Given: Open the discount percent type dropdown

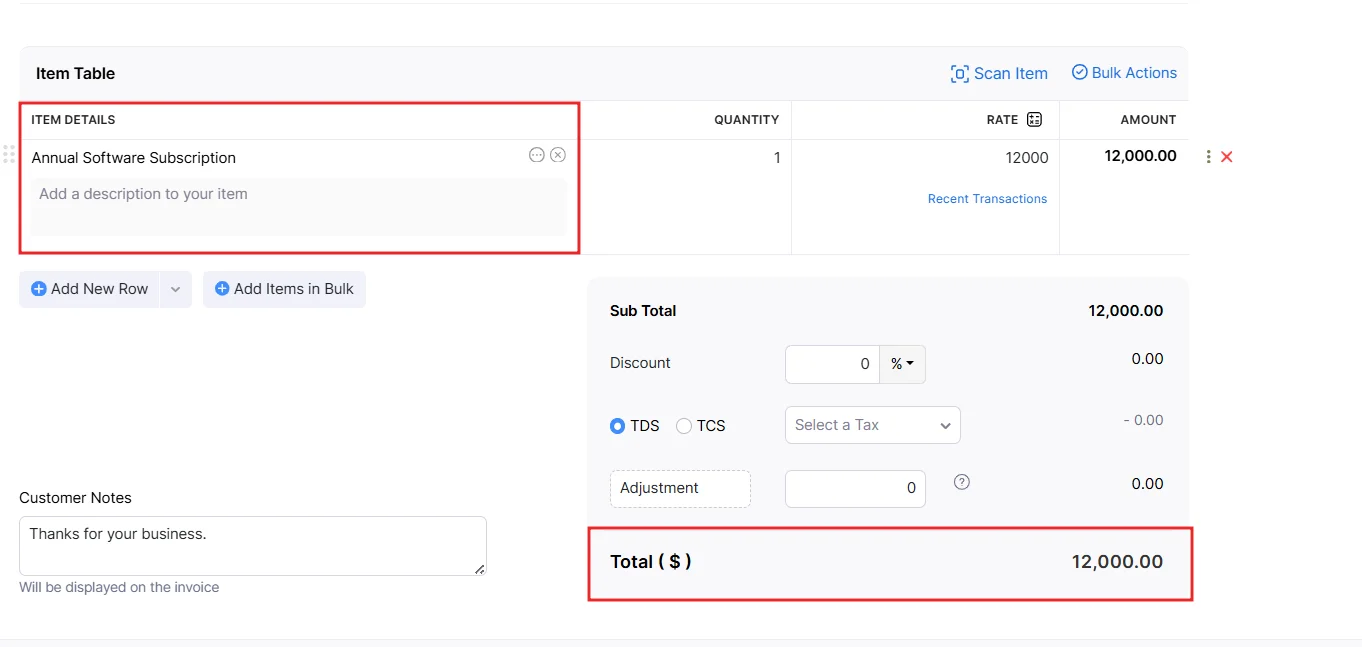Looking at the screenshot, I should 902,365.
